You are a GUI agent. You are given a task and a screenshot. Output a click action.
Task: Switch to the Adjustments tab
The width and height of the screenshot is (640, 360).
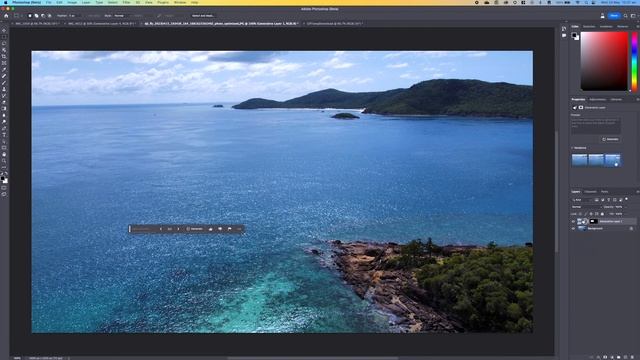pyautogui.click(x=598, y=100)
